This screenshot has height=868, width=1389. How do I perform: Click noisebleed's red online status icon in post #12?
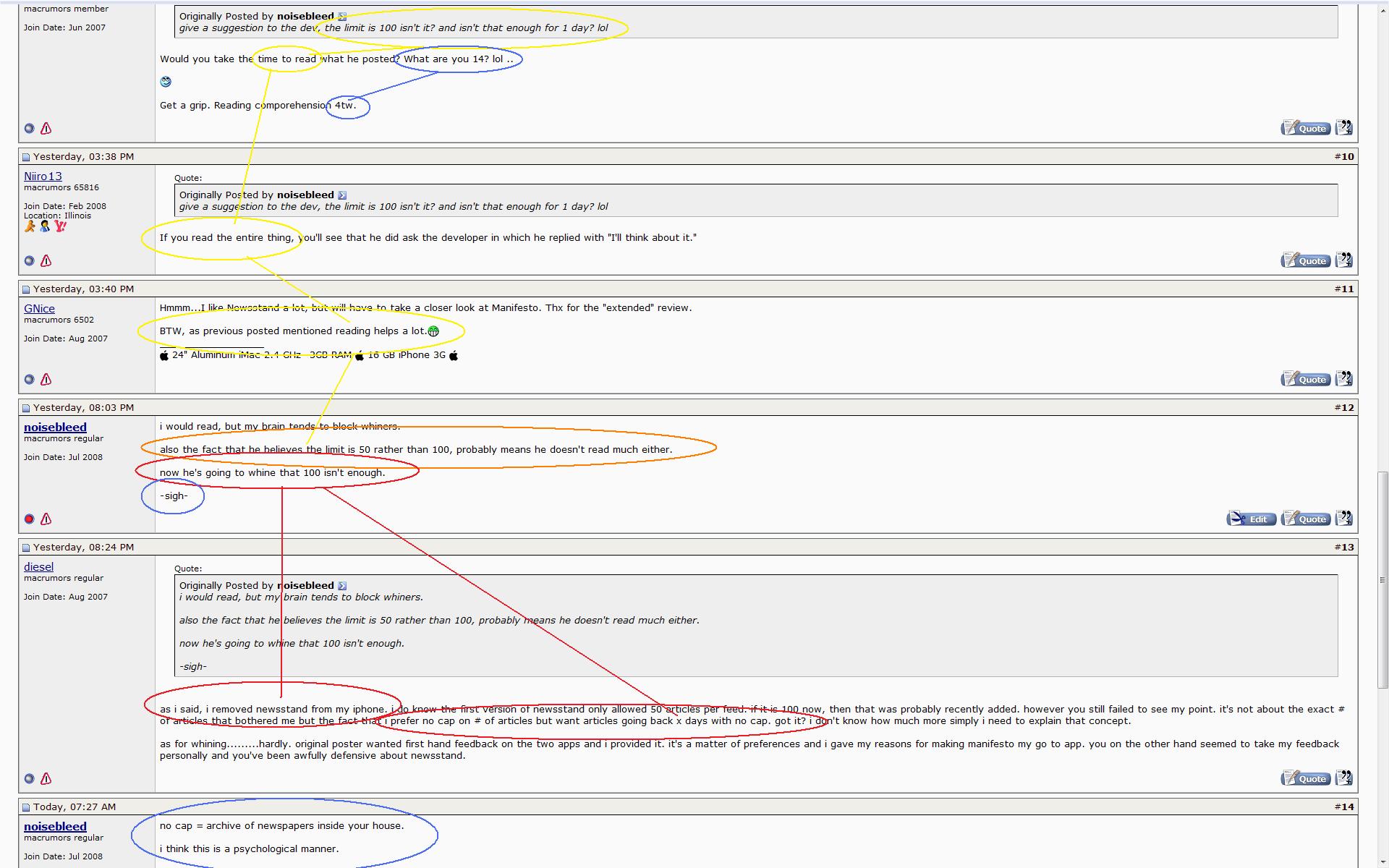tap(29, 519)
